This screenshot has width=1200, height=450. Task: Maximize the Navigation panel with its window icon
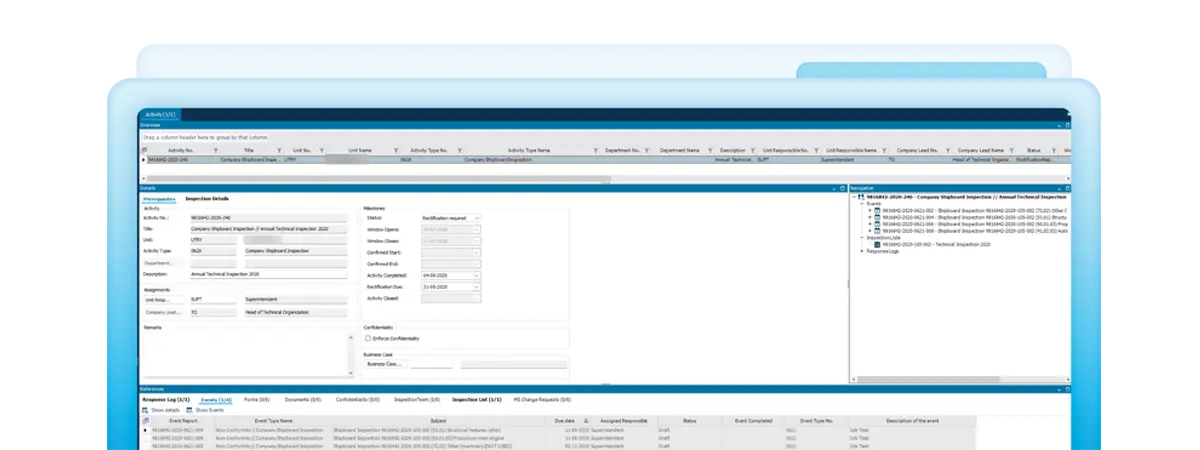(x=1067, y=188)
